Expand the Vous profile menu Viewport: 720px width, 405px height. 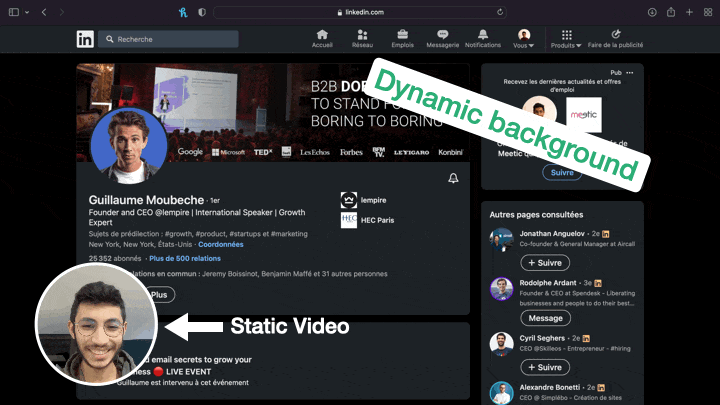point(523,39)
